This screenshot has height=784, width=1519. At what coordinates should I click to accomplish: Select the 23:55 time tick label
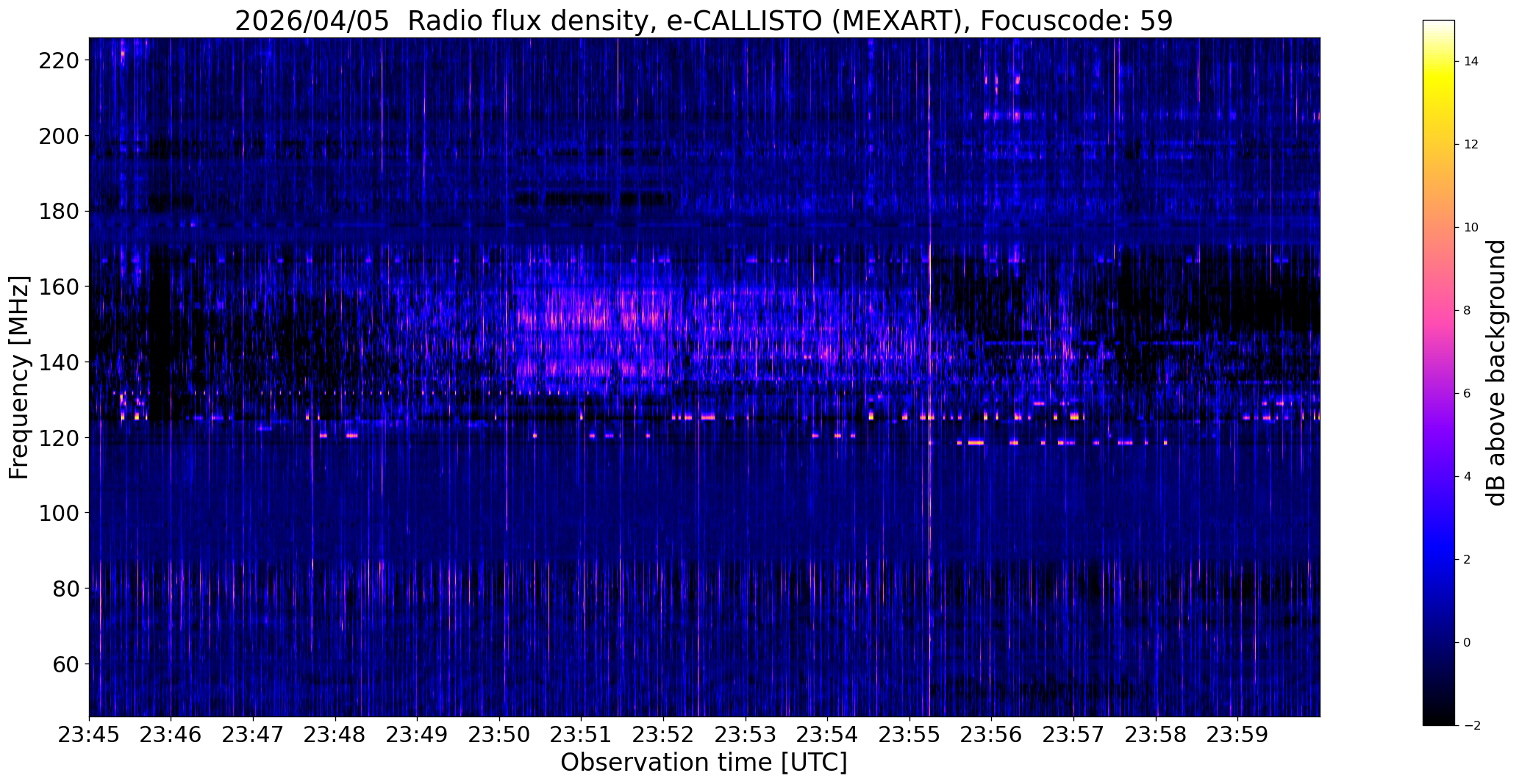tap(910, 735)
